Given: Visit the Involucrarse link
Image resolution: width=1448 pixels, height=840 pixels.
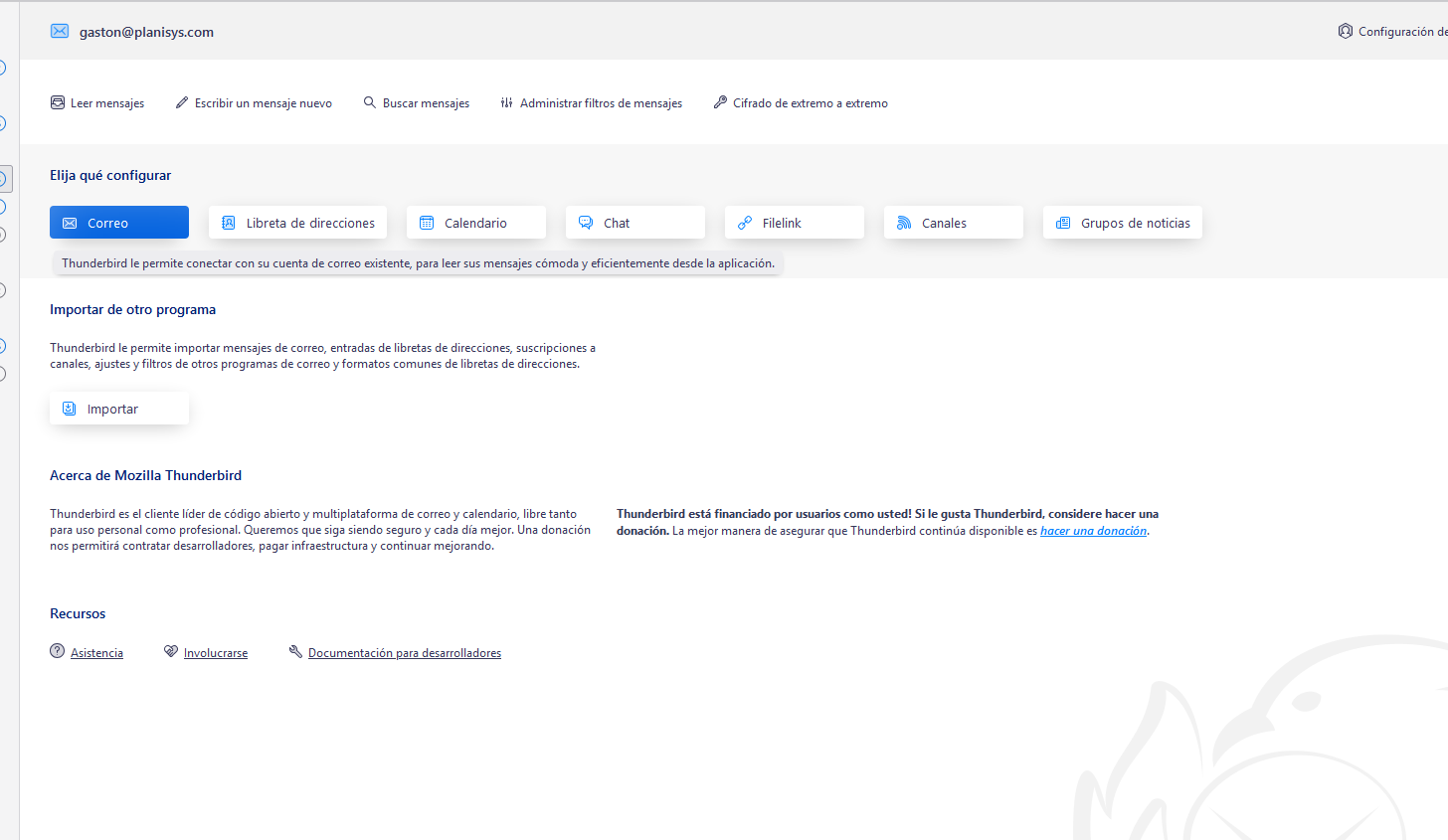Looking at the screenshot, I should (x=216, y=653).
